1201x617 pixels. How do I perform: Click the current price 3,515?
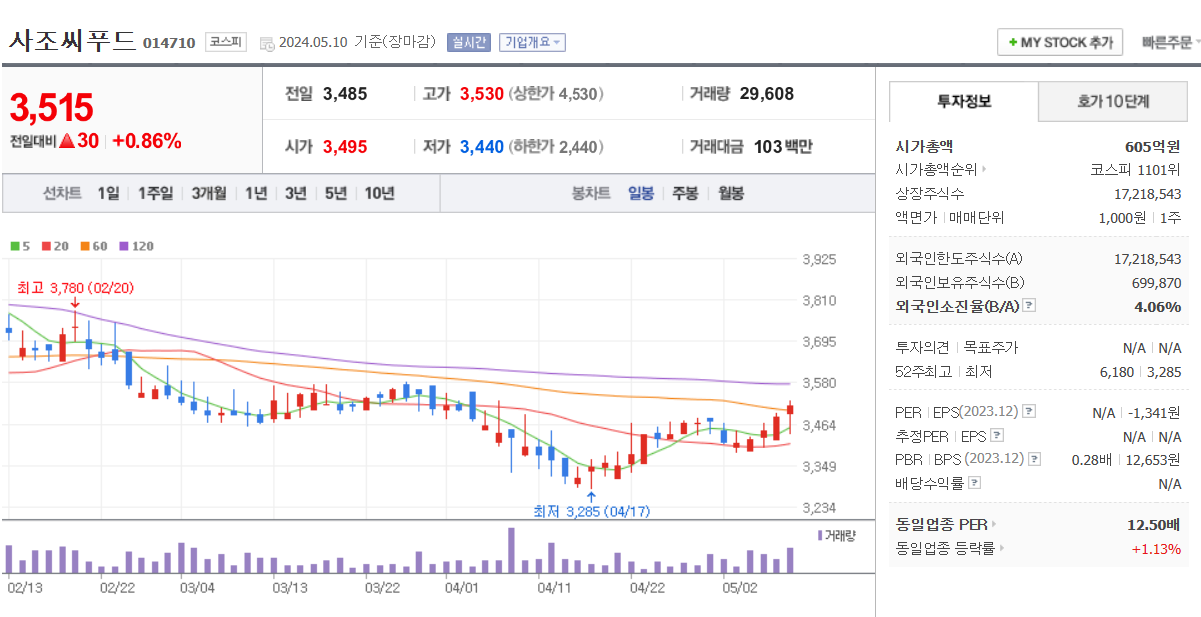pyautogui.click(x=51, y=107)
